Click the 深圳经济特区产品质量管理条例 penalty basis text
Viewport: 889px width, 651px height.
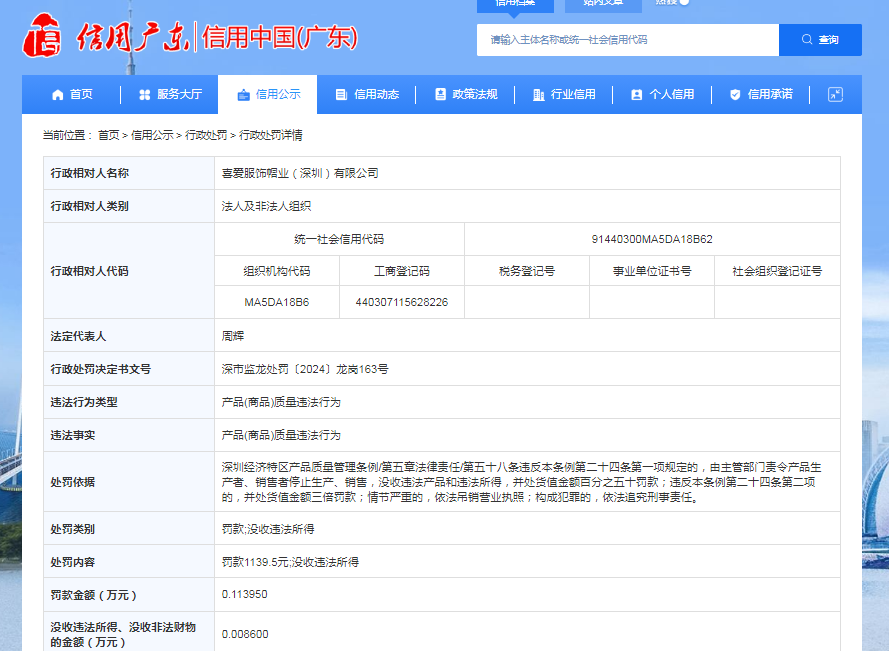[522, 482]
